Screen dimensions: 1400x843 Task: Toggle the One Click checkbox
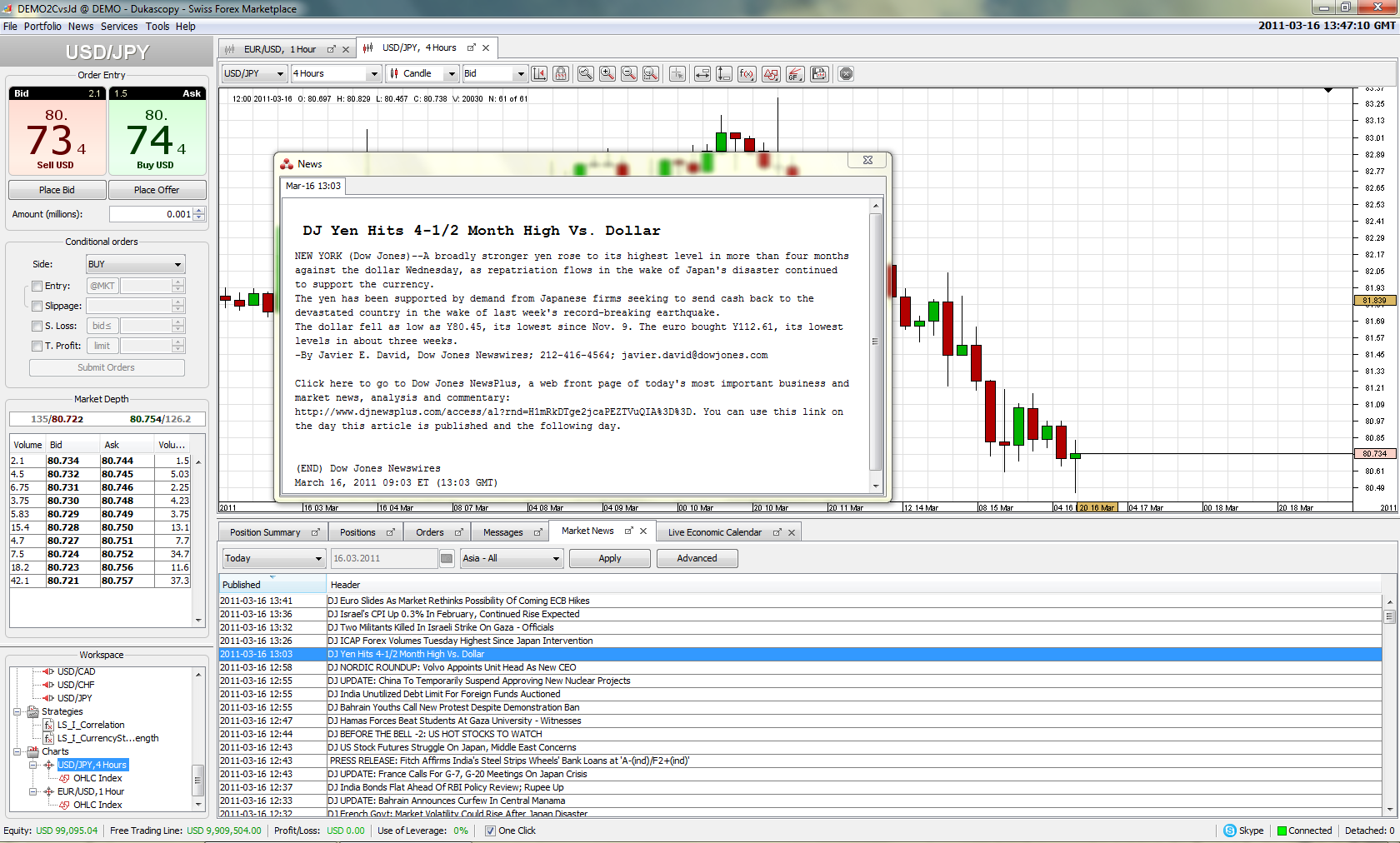click(490, 831)
